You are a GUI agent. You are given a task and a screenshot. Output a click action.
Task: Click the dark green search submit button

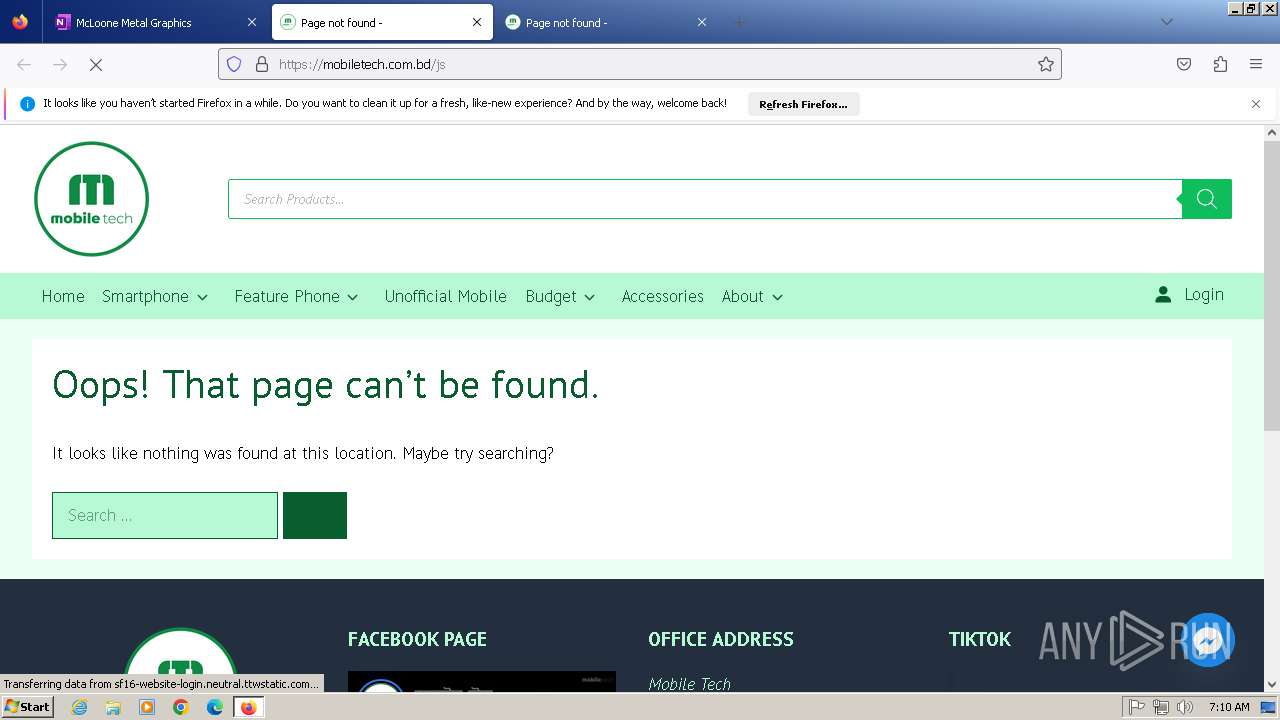pyautogui.click(x=315, y=515)
